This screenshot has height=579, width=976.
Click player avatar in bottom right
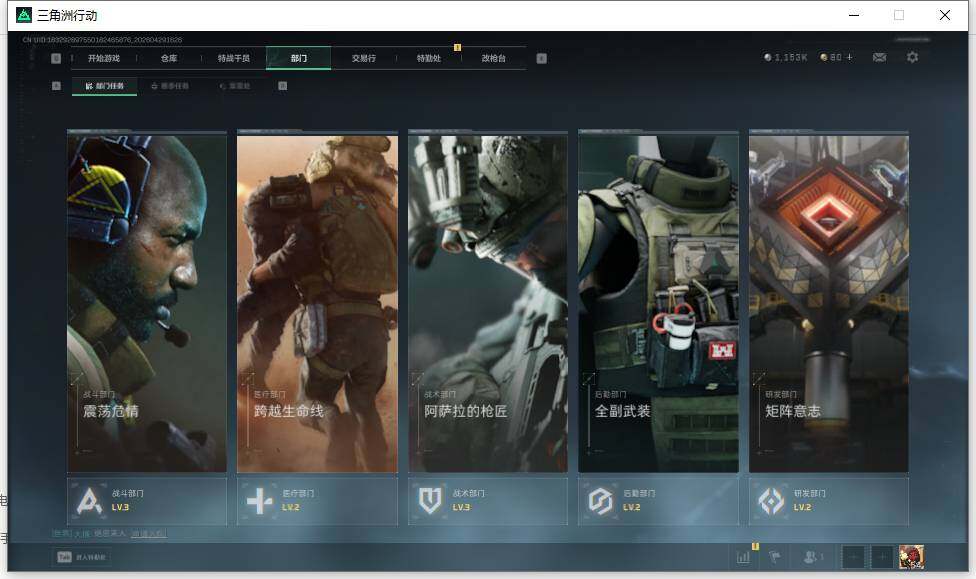pyautogui.click(x=911, y=557)
